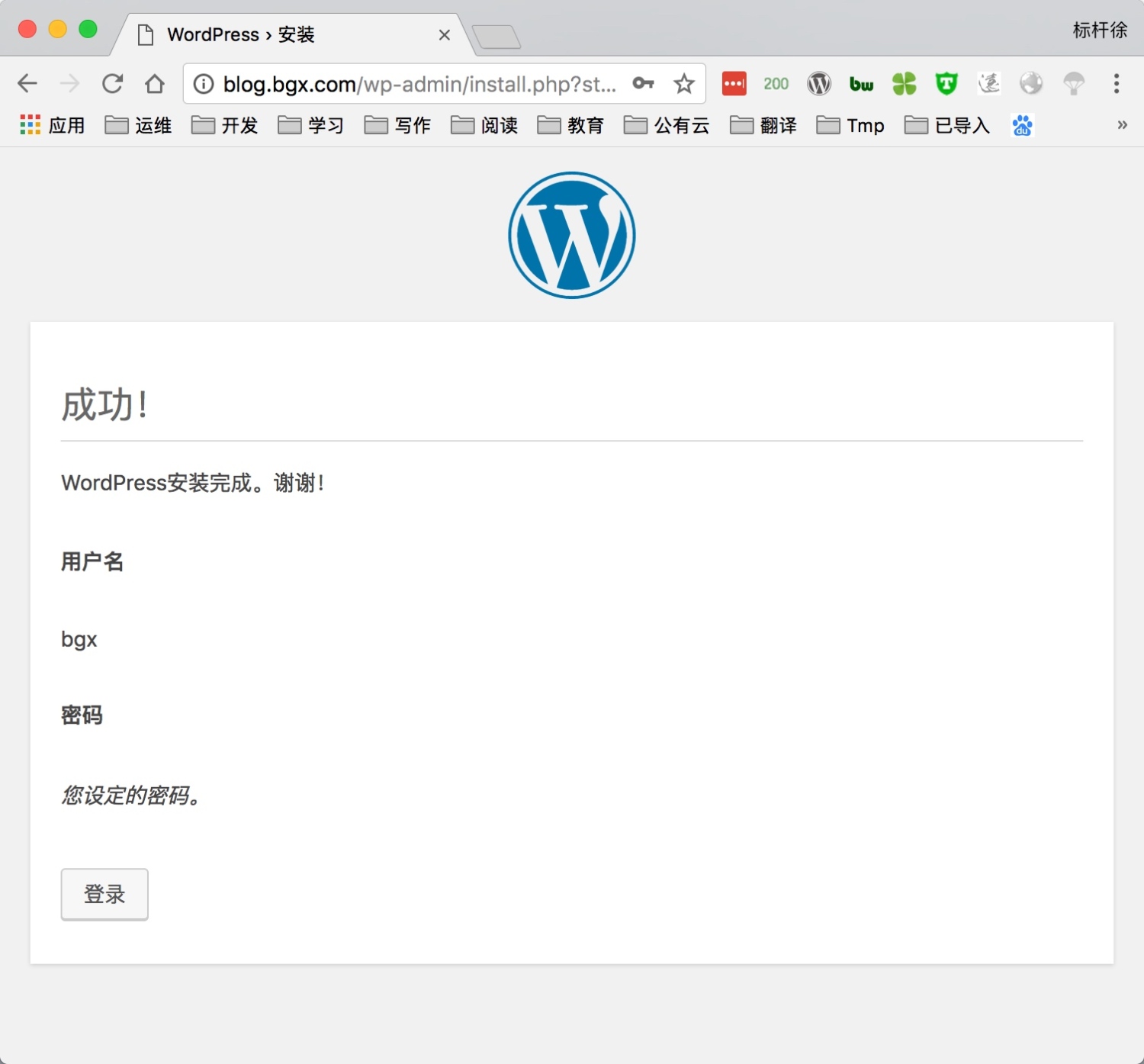Screen dimensions: 1144x1064
Task: Open the 运维 bookmarks folder
Action: [138, 125]
